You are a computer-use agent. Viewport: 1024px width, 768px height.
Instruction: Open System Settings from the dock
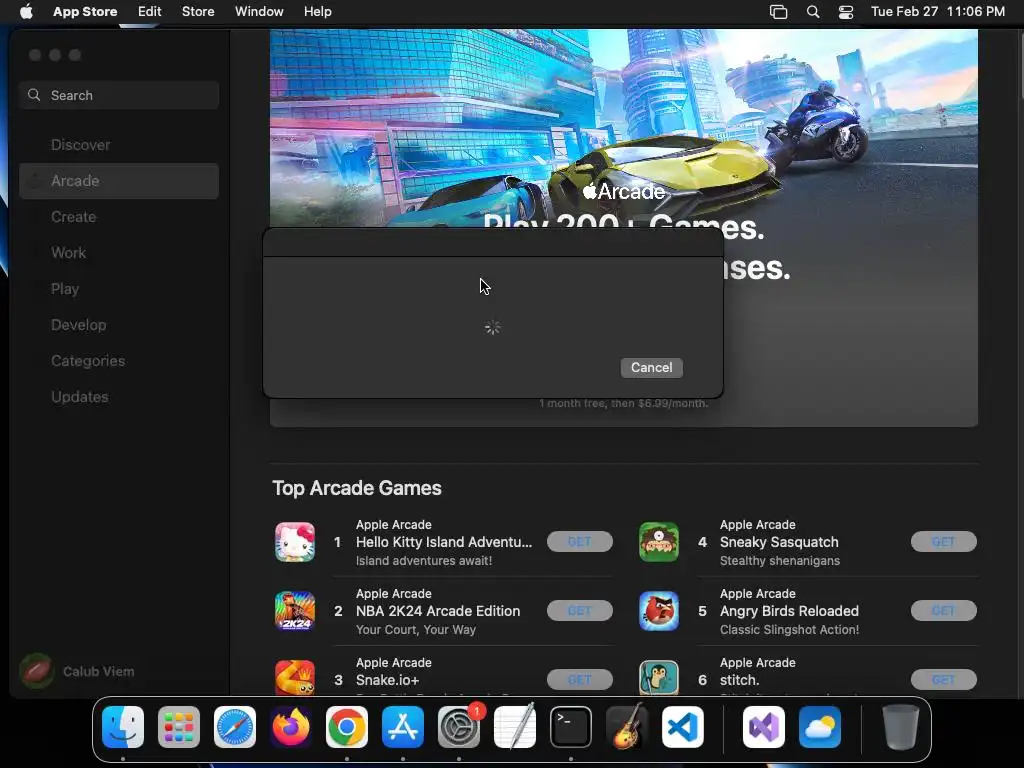tap(459, 727)
